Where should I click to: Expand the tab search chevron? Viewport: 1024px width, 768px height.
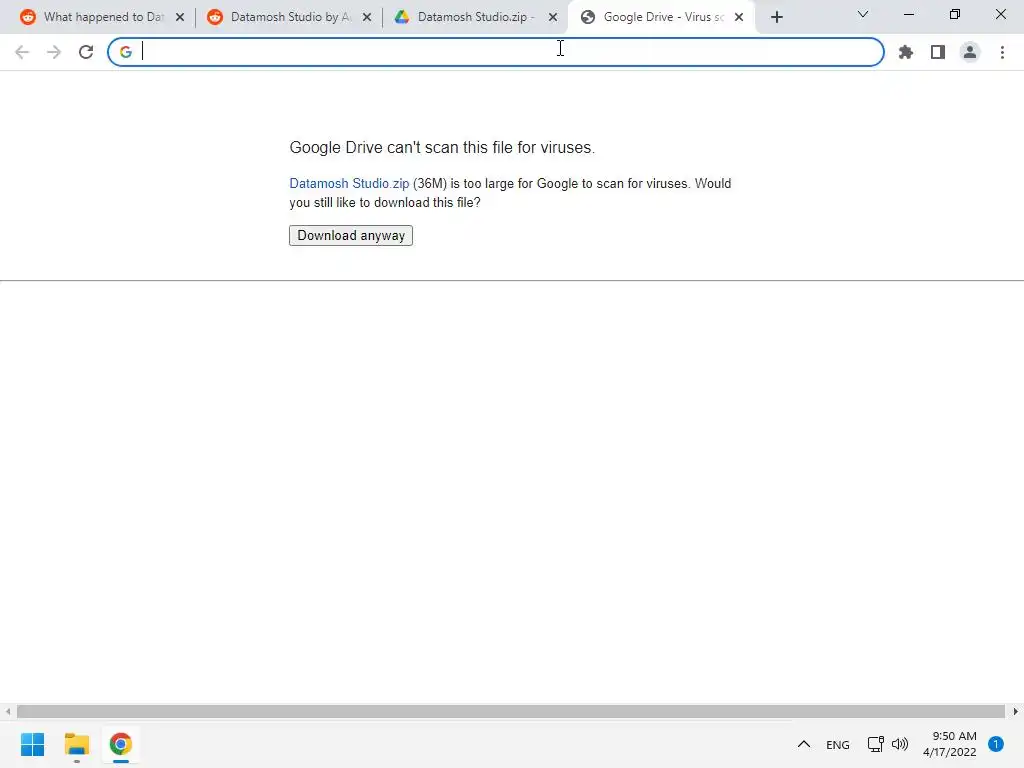tap(863, 14)
